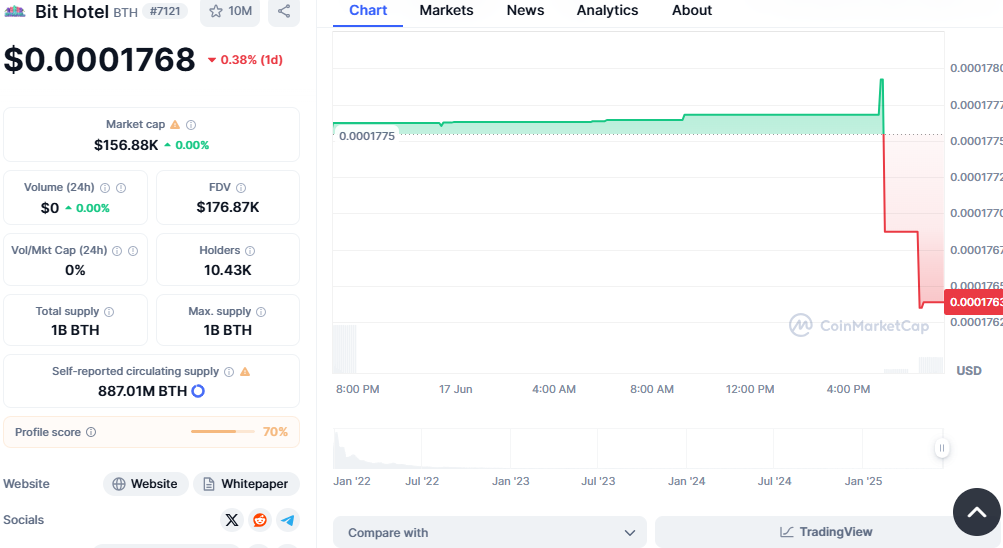Click the Market cap warning triangle icon
Image resolution: width=1003 pixels, height=548 pixels.
(175, 125)
